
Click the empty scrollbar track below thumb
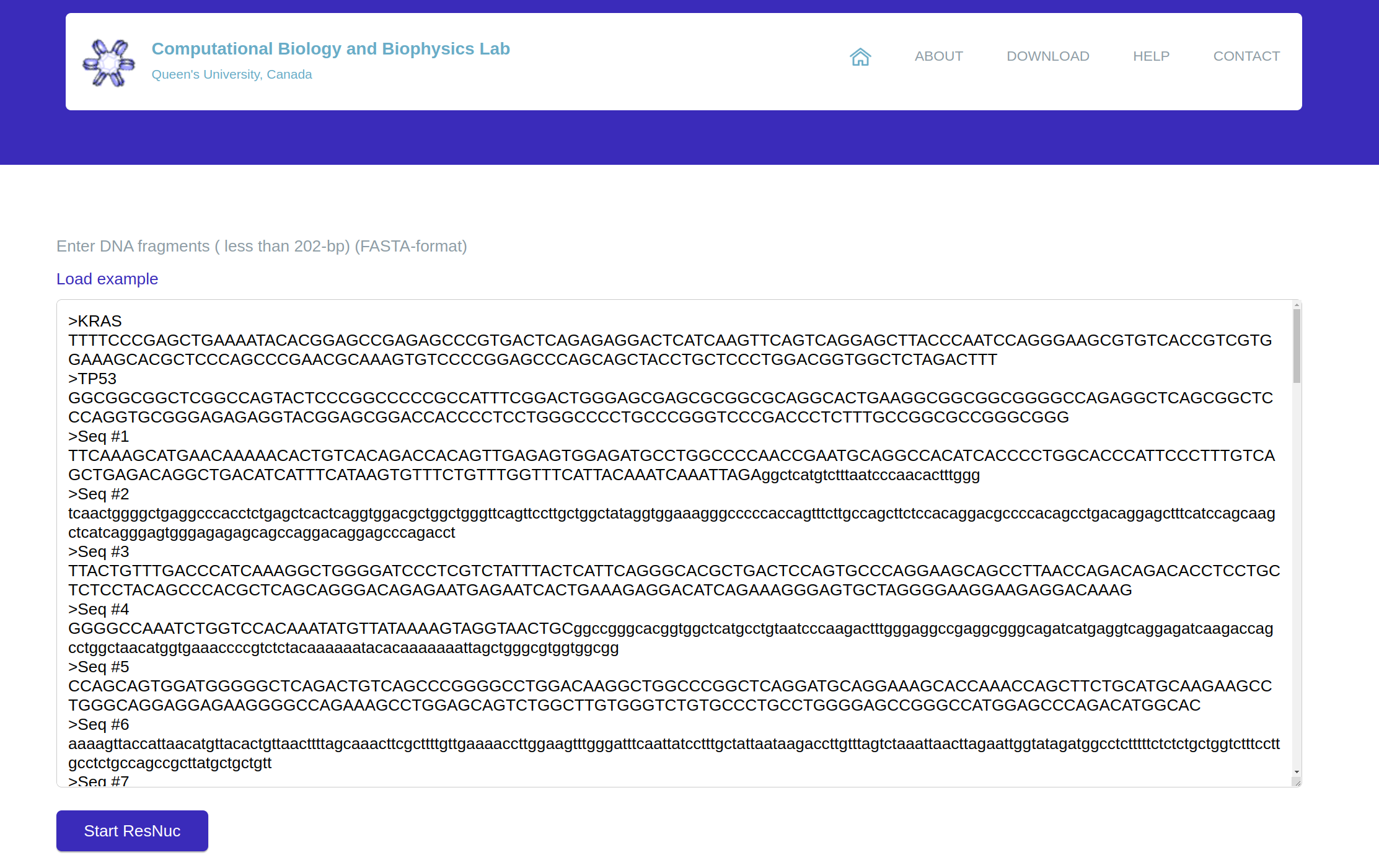coord(1297,576)
